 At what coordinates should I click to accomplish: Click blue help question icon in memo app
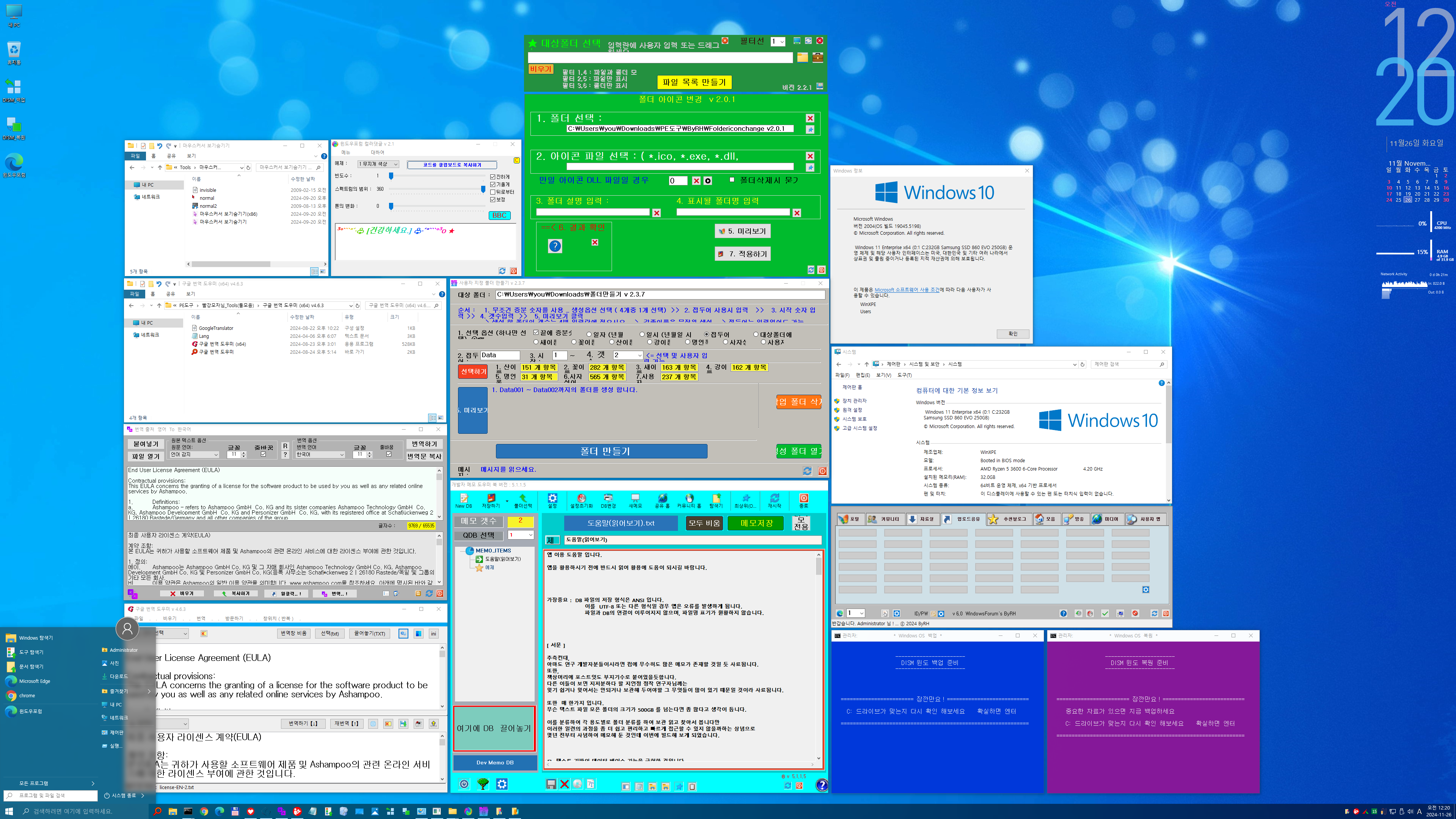[x=822, y=784]
